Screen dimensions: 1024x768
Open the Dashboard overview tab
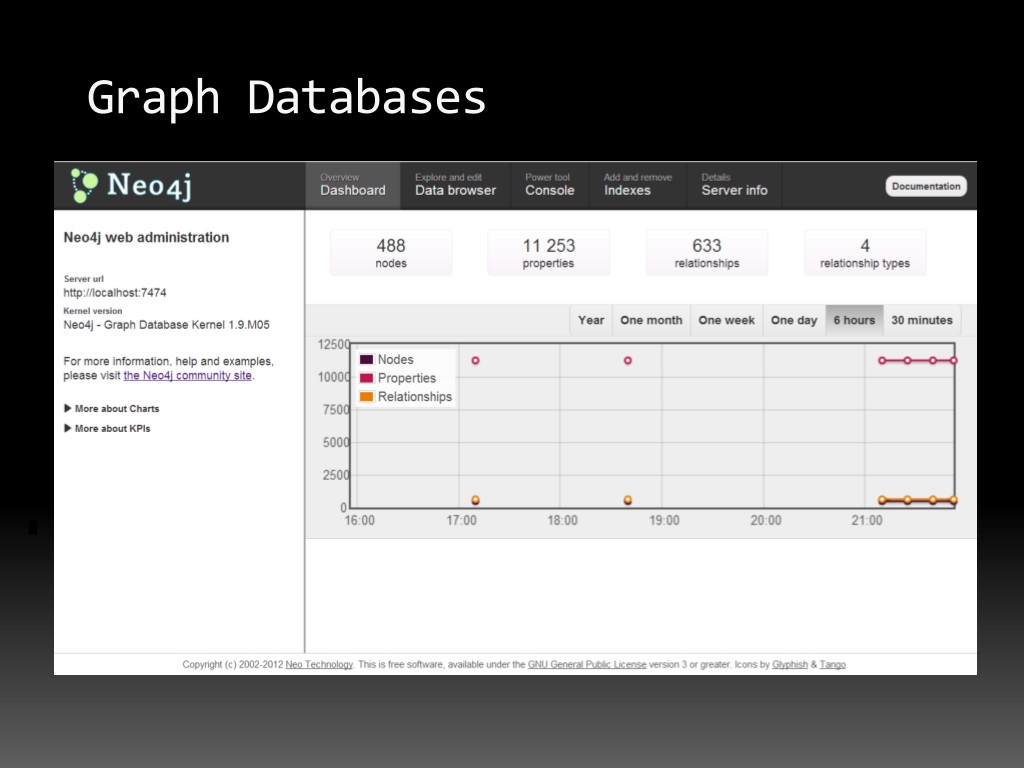coord(352,185)
